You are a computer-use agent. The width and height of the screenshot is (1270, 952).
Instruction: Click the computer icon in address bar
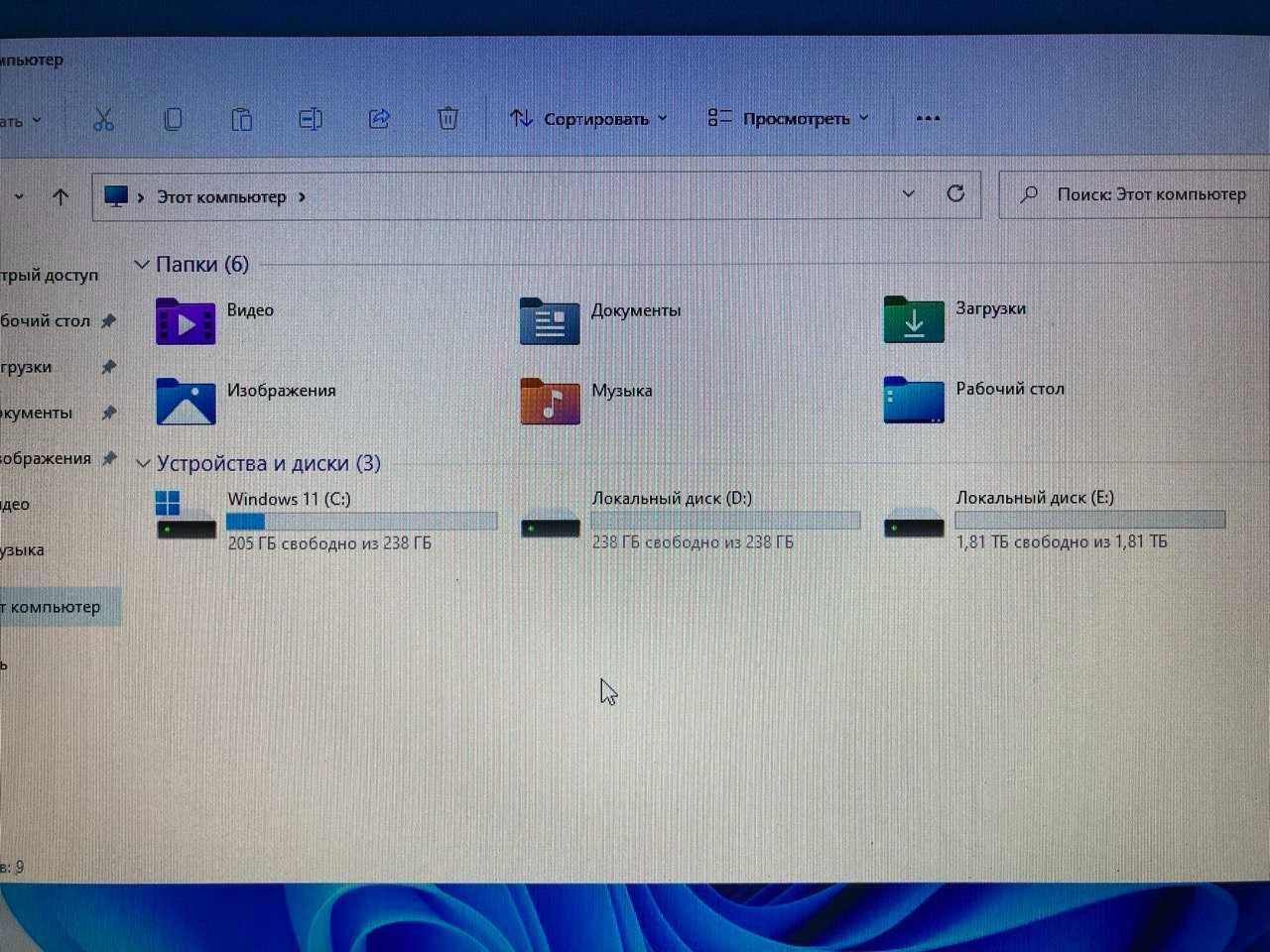pyautogui.click(x=116, y=196)
